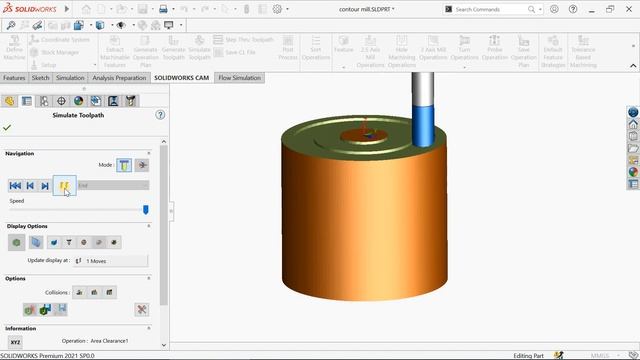Toggle tool holder display option

point(69,242)
